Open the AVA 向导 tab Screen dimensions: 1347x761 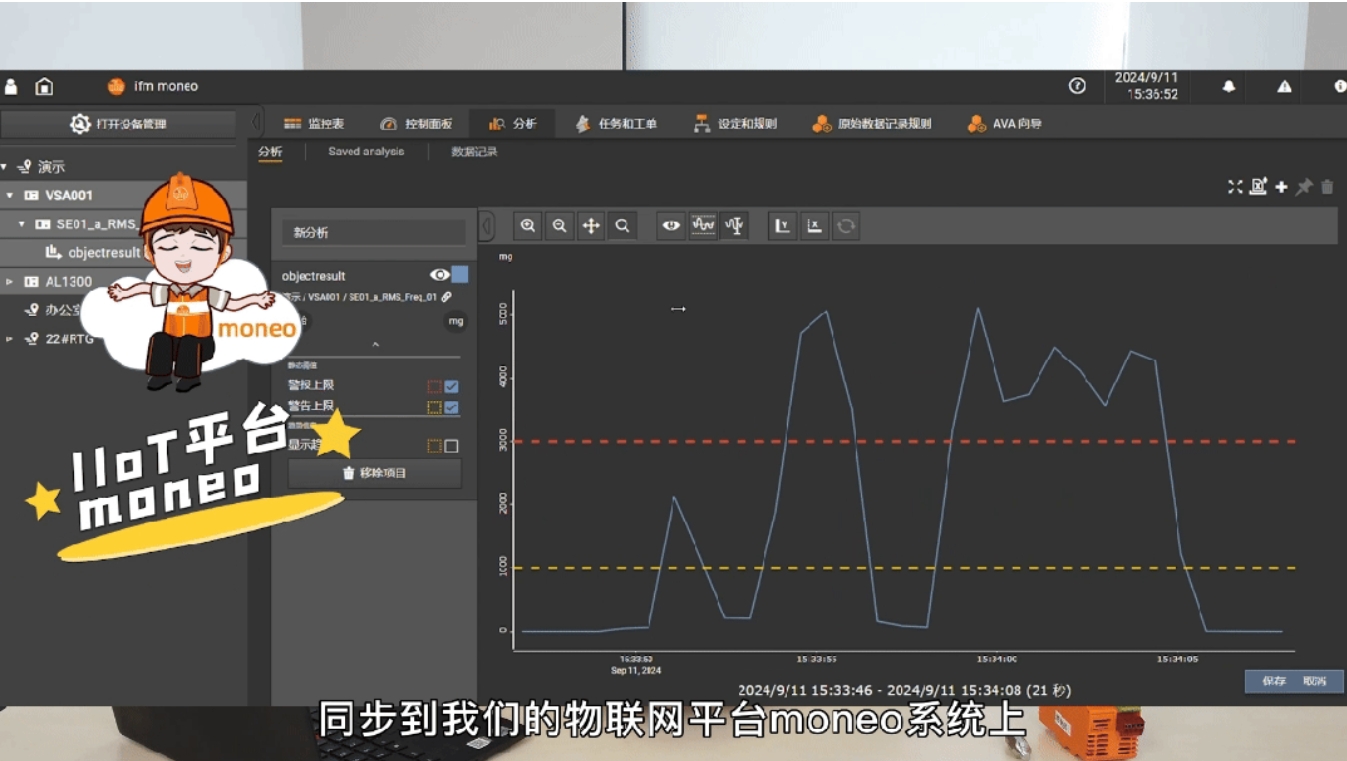pos(1005,124)
